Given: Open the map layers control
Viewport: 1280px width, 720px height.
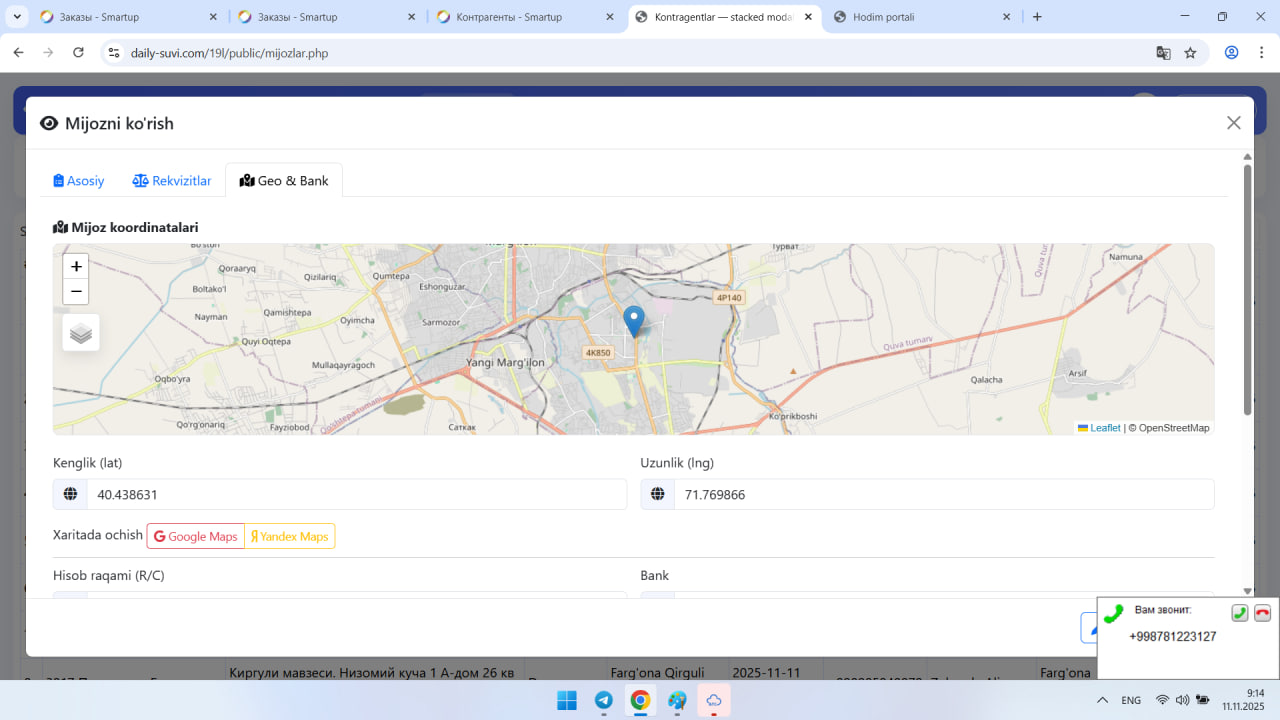Looking at the screenshot, I should 81,333.
